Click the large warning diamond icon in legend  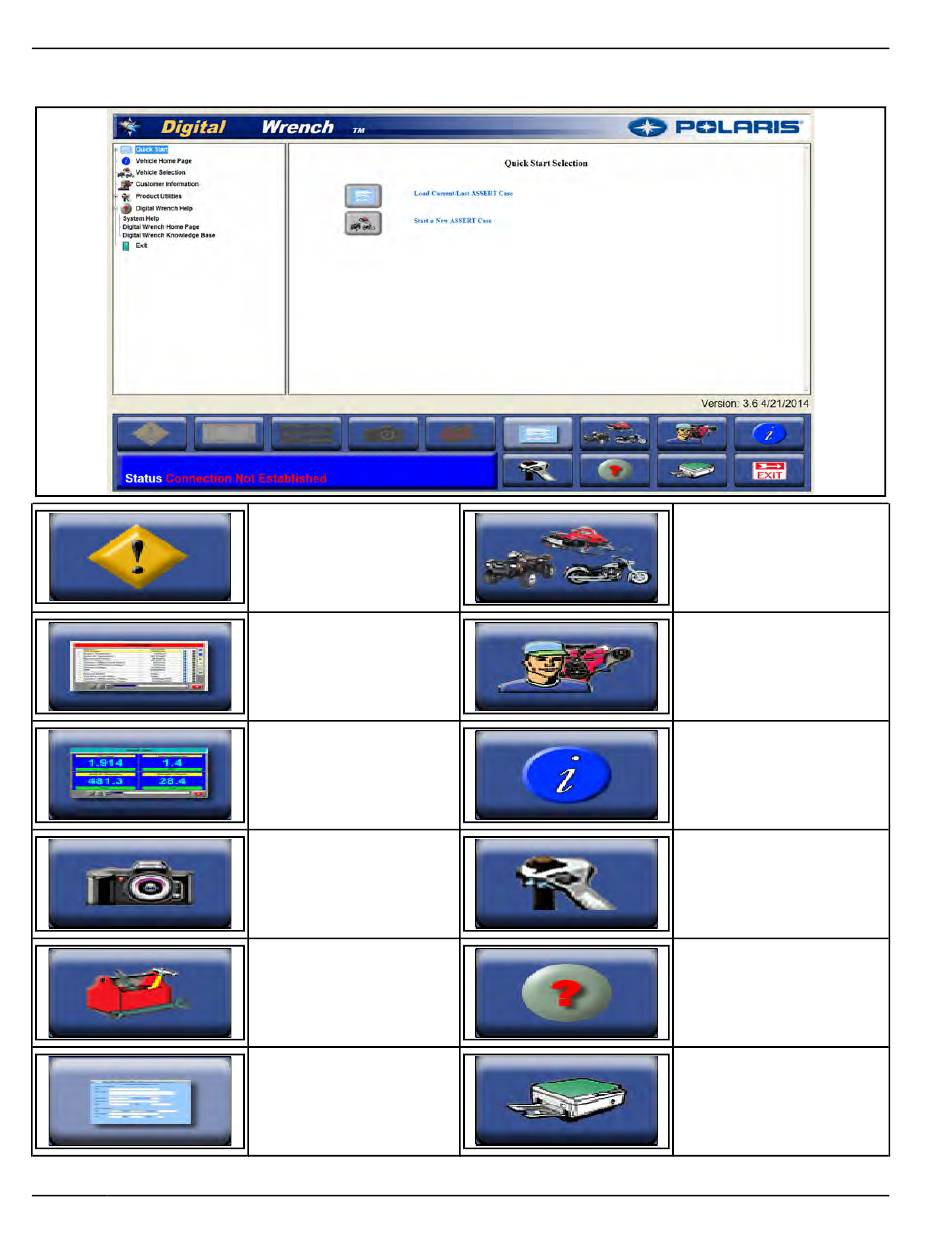(140, 557)
